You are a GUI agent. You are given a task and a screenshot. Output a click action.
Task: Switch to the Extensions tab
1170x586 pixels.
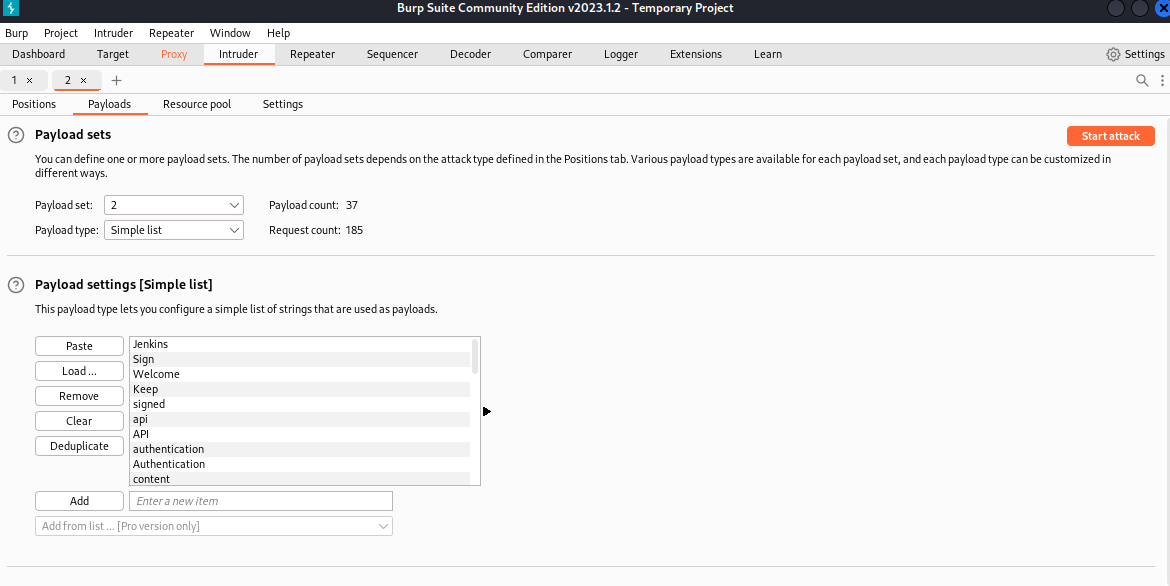pyautogui.click(x=696, y=54)
